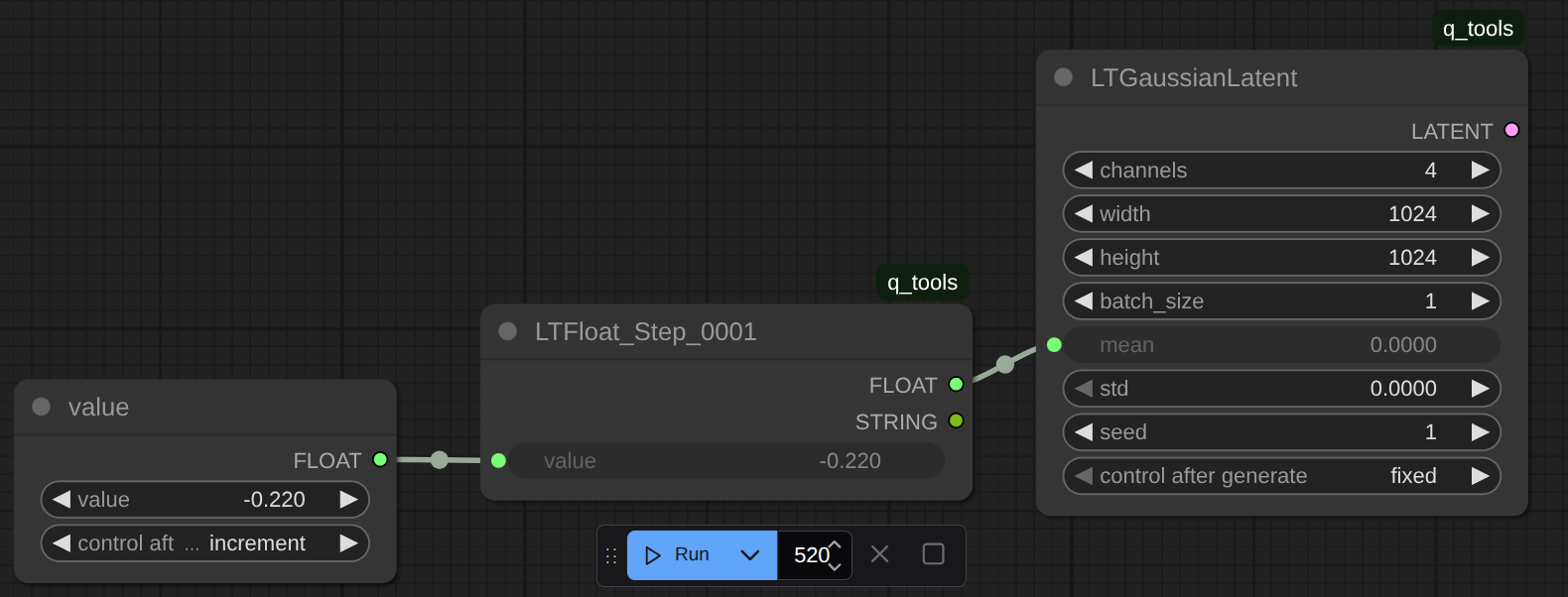Cancel the current run with X icon

pyautogui.click(x=879, y=554)
